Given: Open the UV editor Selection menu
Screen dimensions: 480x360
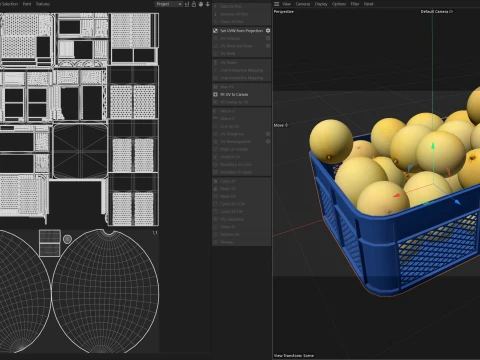Looking at the screenshot, I should coord(9,4).
